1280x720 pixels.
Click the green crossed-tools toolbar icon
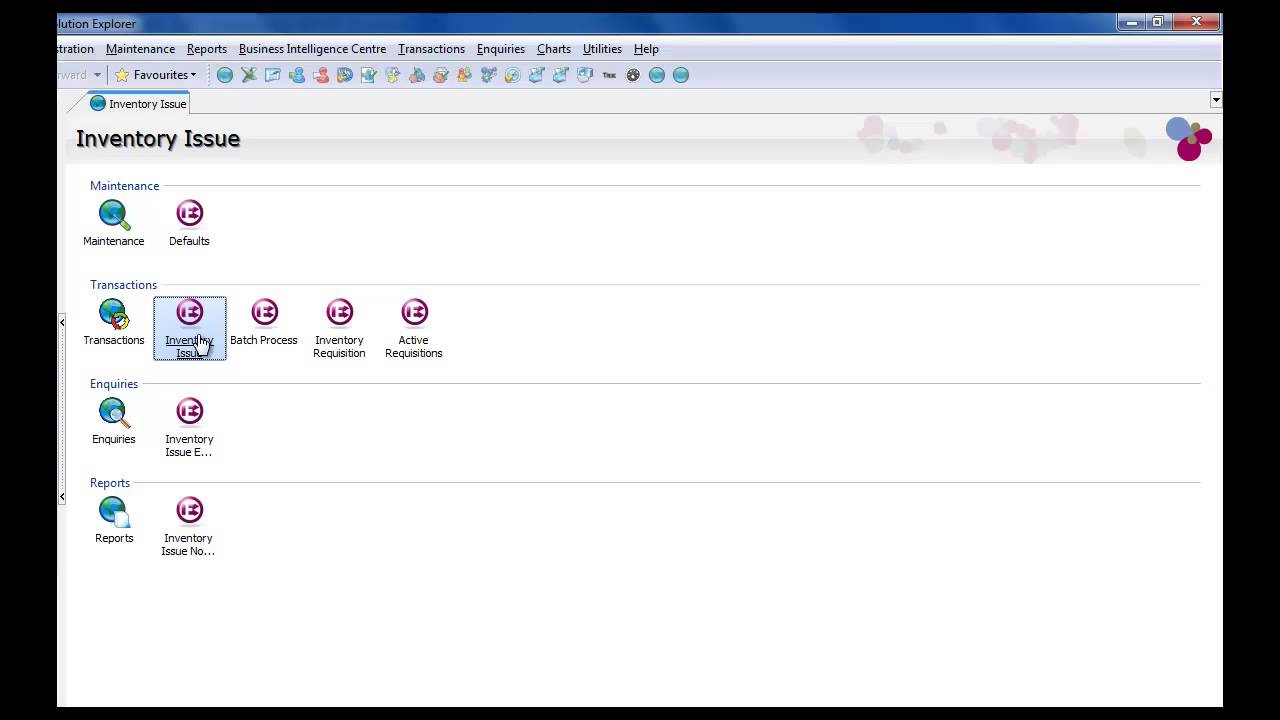pos(249,75)
